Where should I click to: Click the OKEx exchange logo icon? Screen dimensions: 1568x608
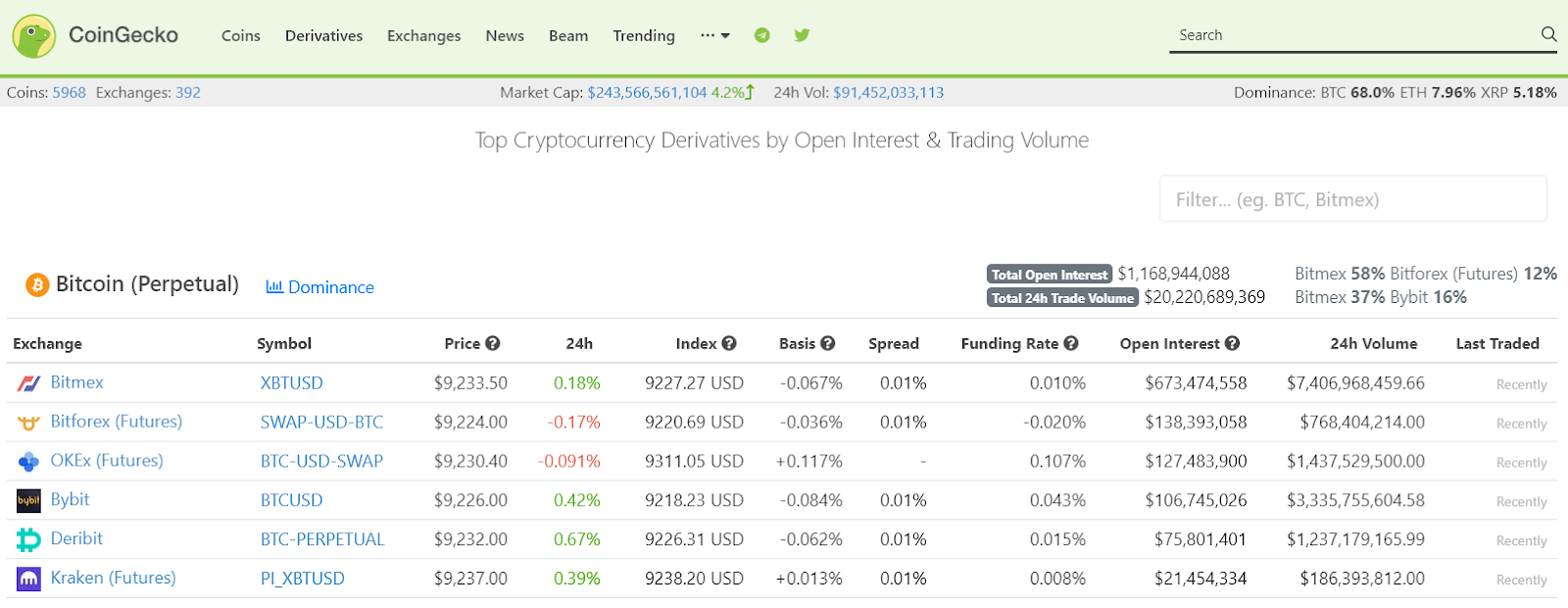(28, 461)
